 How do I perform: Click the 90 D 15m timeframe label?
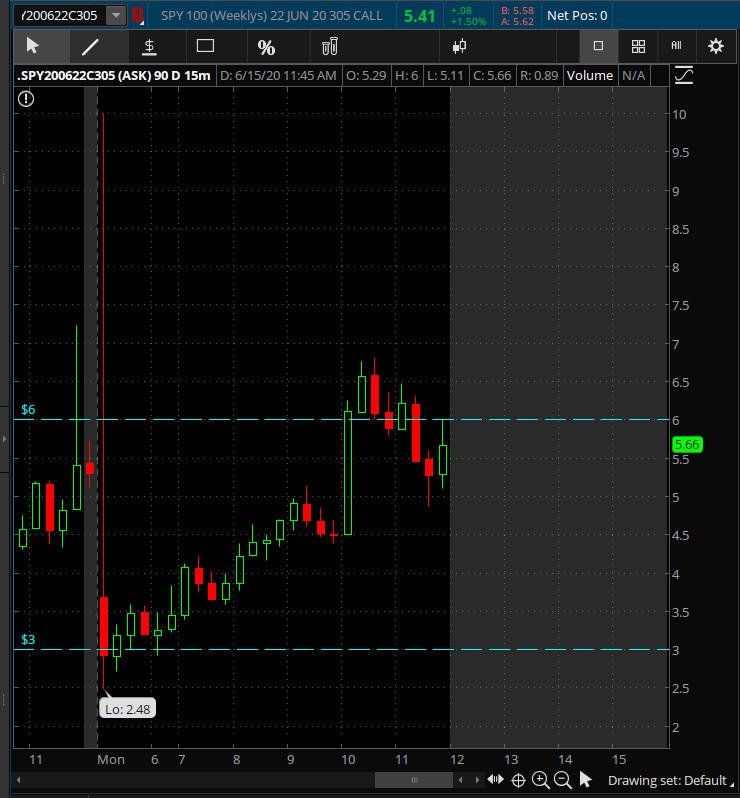pyautogui.click(x=183, y=75)
